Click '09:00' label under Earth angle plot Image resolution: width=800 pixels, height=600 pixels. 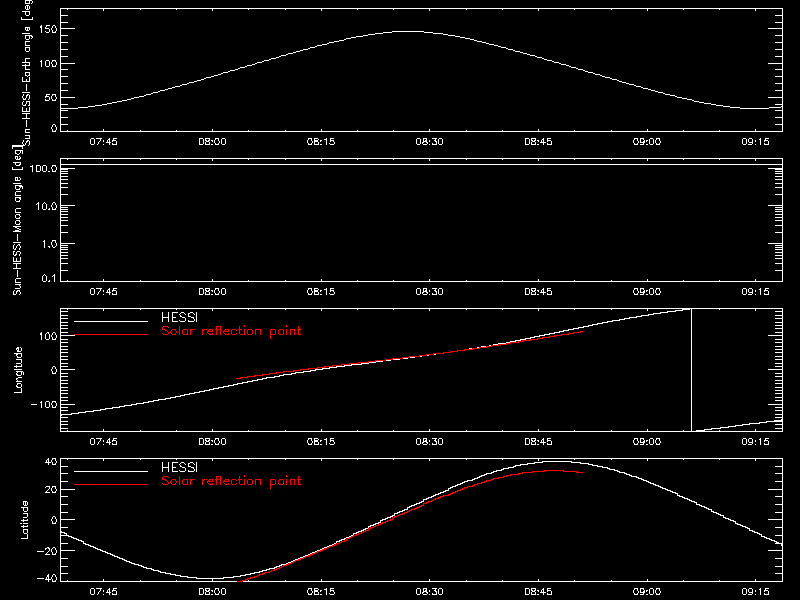[647, 142]
